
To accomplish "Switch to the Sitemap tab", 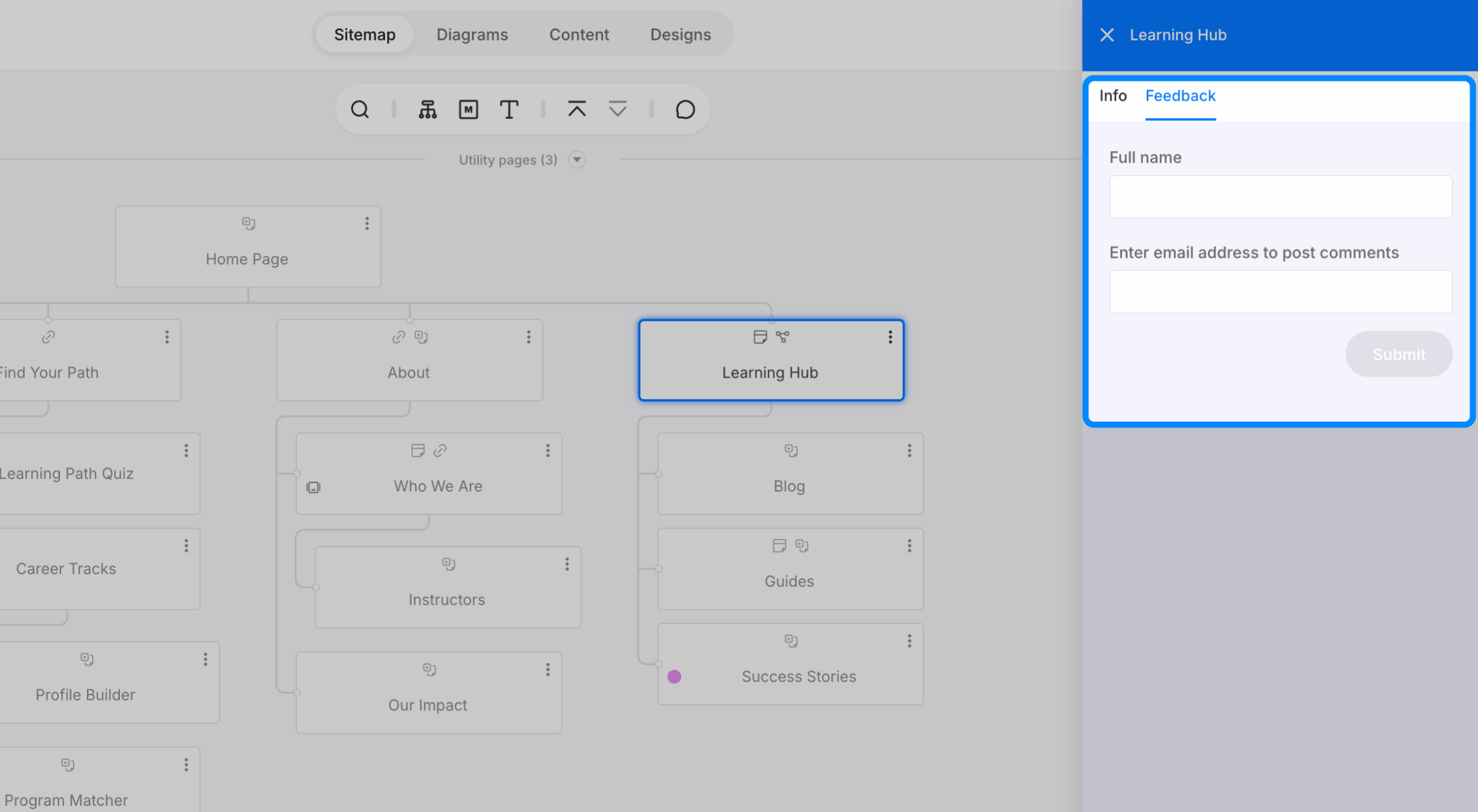I will [365, 35].
